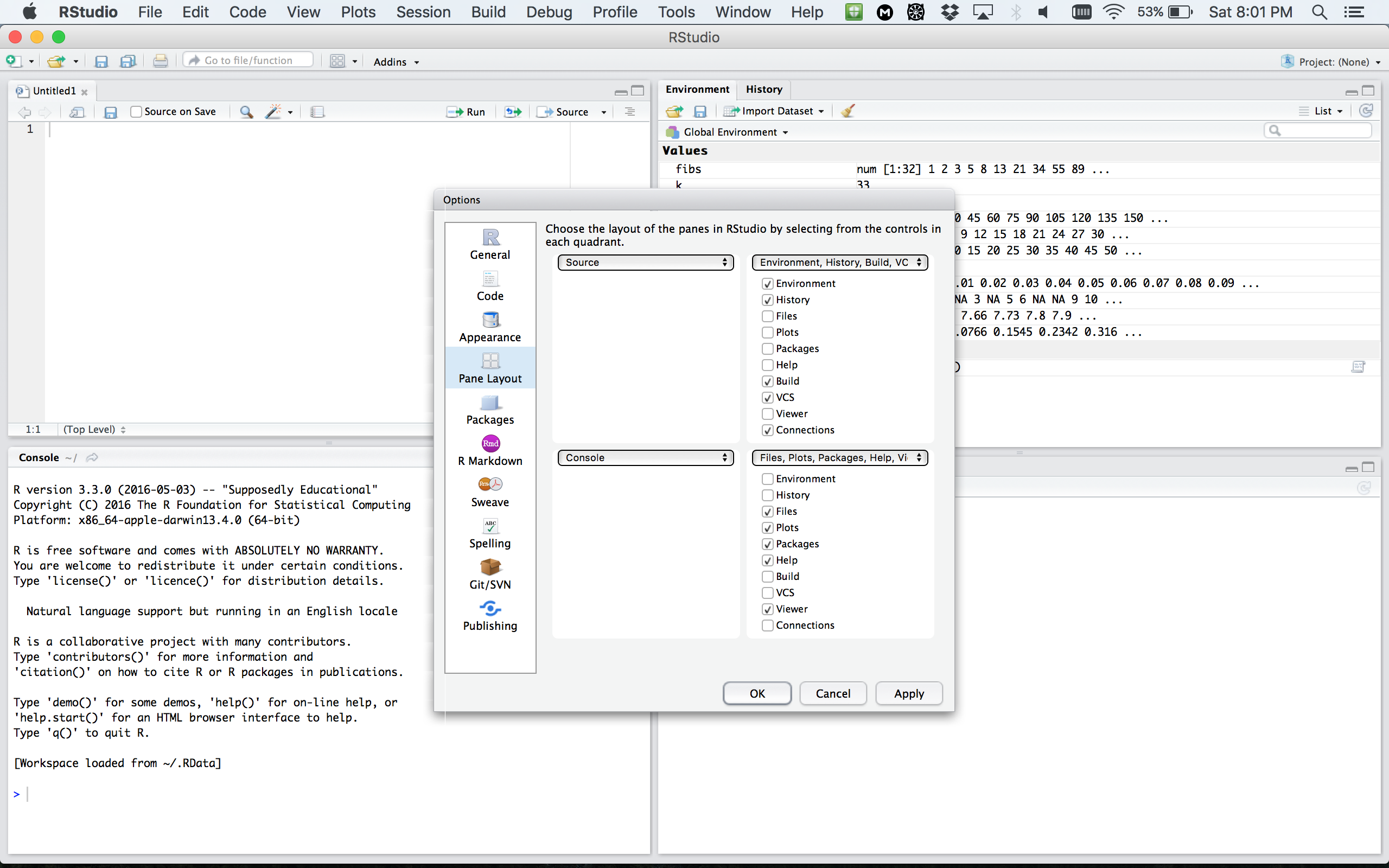
Task: Click the R Markdown options icon
Action: (x=489, y=444)
